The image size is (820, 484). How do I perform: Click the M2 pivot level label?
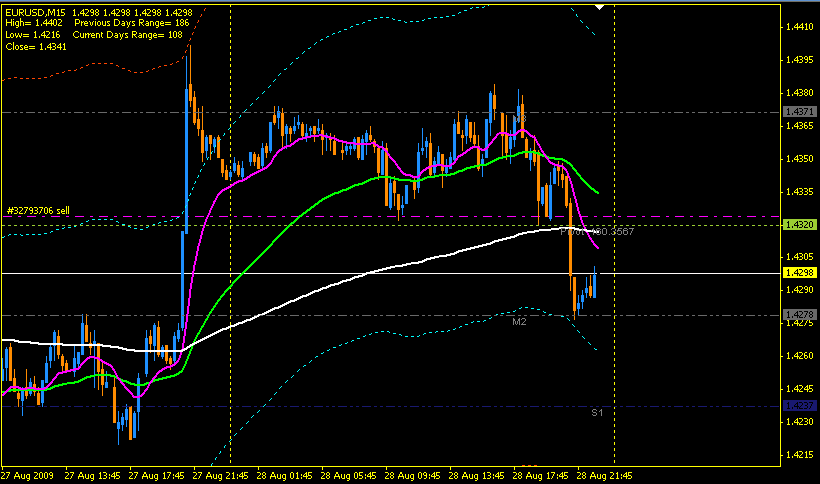click(x=519, y=322)
